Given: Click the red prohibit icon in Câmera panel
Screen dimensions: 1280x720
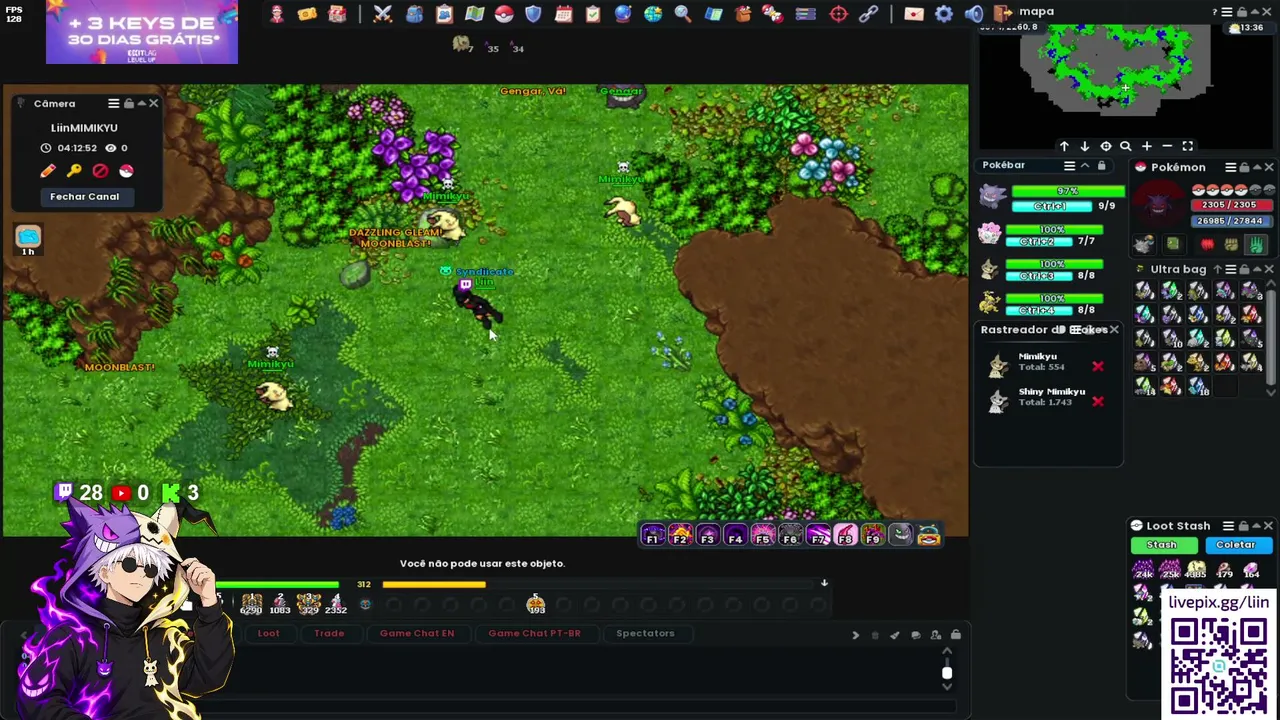Looking at the screenshot, I should [x=100, y=171].
